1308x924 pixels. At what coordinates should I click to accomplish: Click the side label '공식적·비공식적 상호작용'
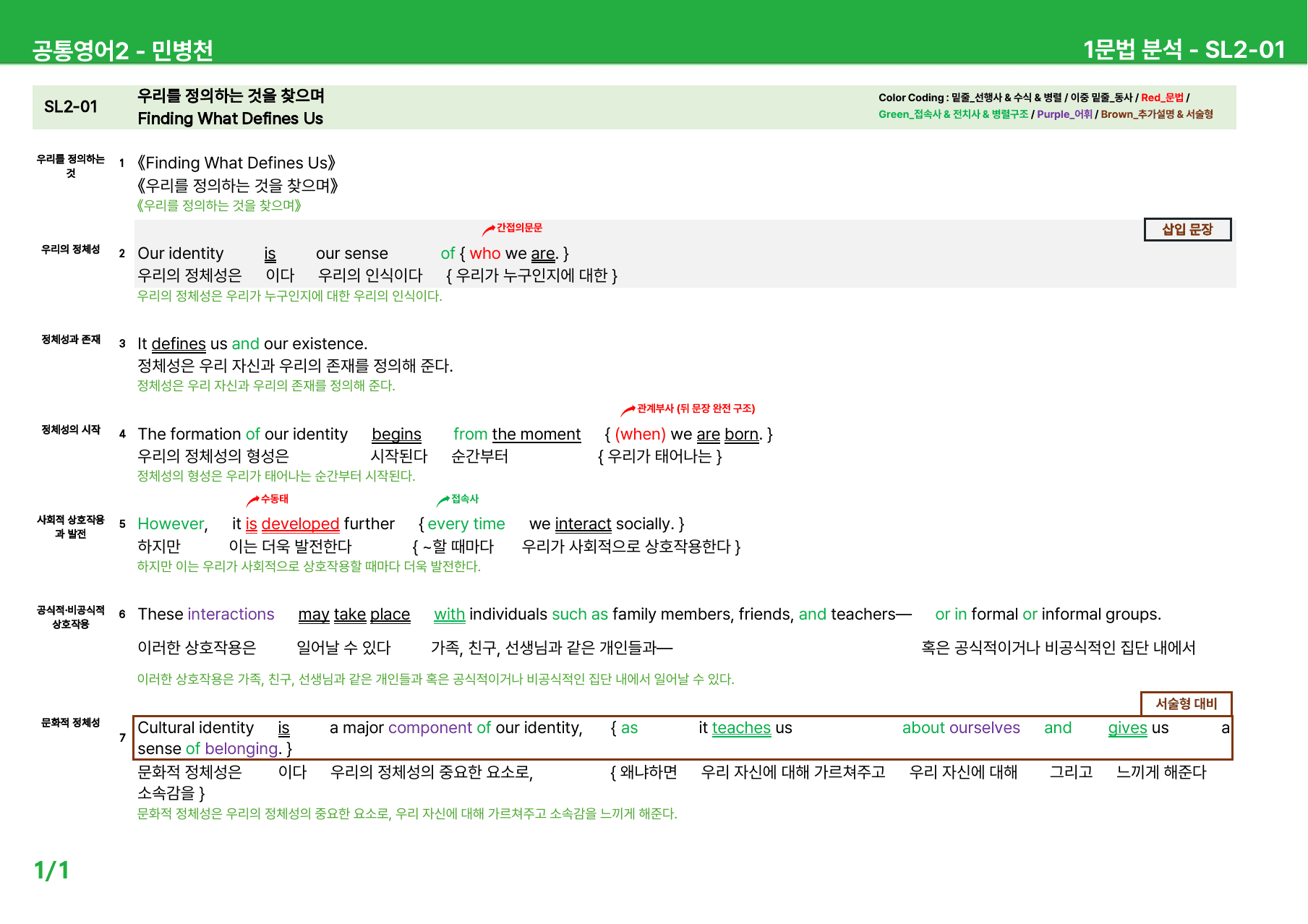[x=71, y=617]
